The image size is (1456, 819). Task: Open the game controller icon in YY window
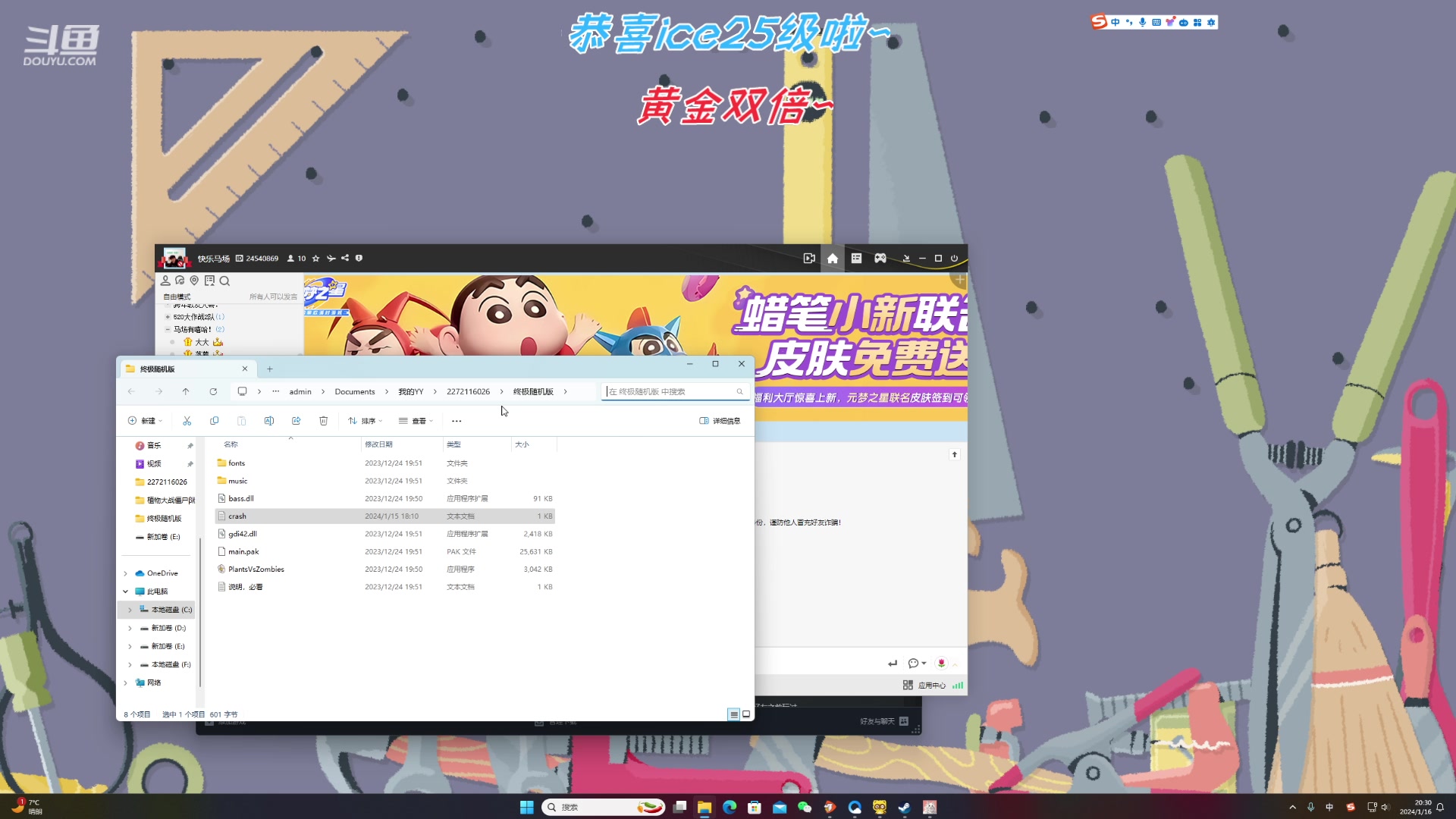[x=880, y=259]
